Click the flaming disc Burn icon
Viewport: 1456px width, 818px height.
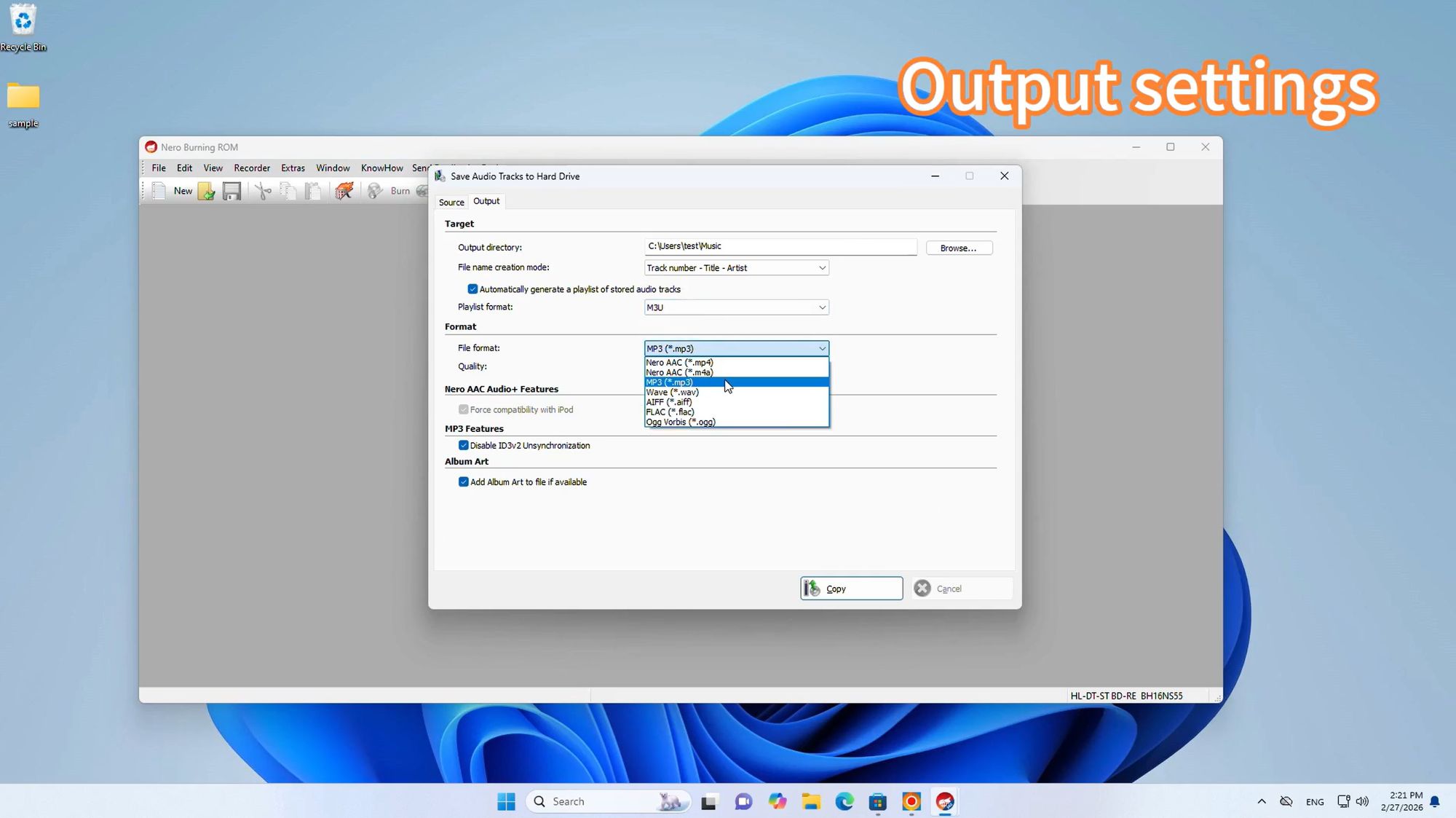(344, 191)
